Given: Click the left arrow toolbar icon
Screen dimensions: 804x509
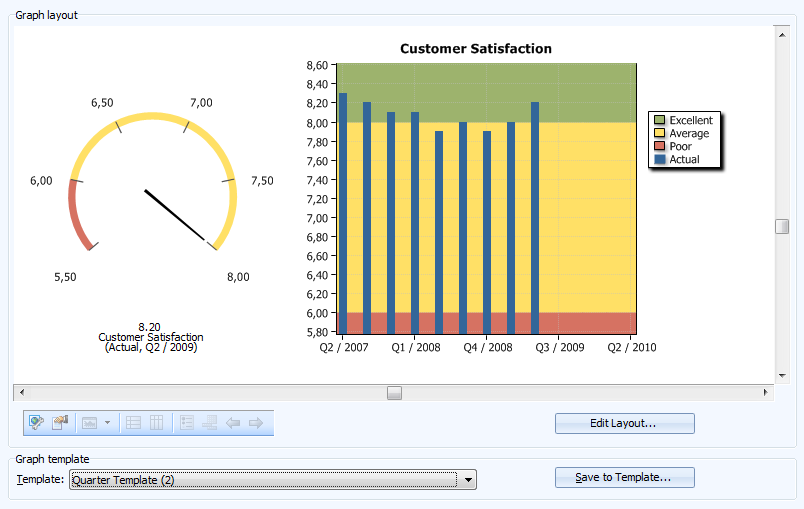Looking at the screenshot, I should click(233, 423).
